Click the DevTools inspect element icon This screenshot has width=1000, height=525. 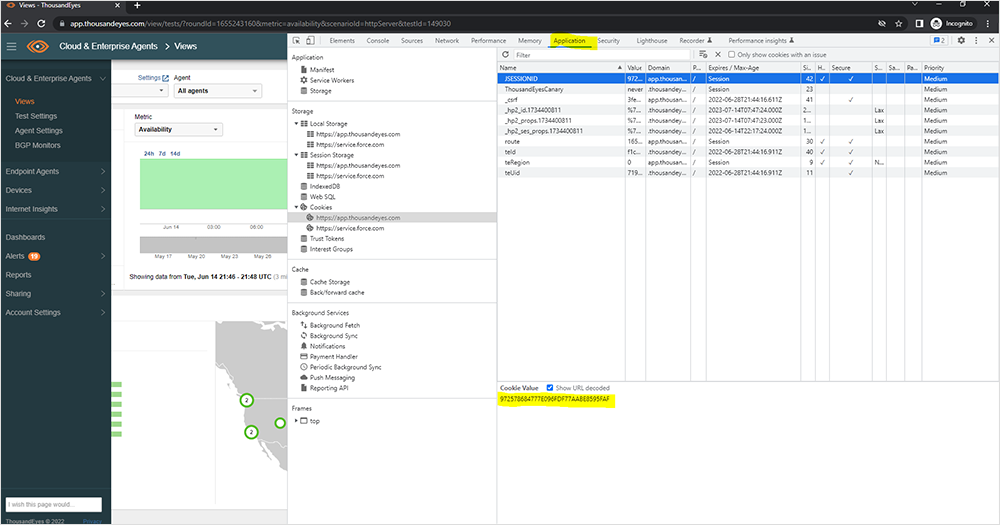(x=297, y=41)
